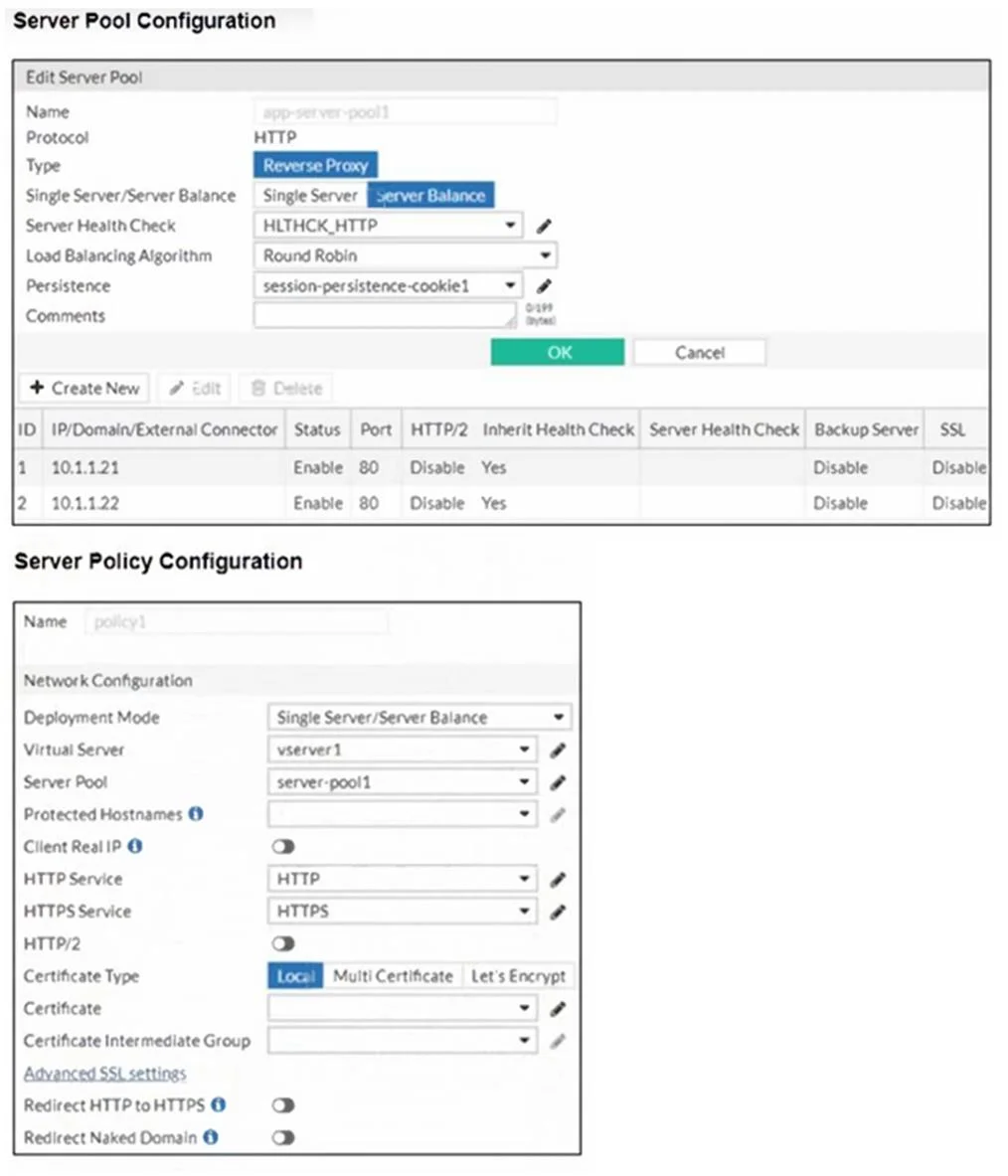This screenshot has height=1176, width=1008.
Task: Open HTTP Service dropdown
Action: pos(402,878)
